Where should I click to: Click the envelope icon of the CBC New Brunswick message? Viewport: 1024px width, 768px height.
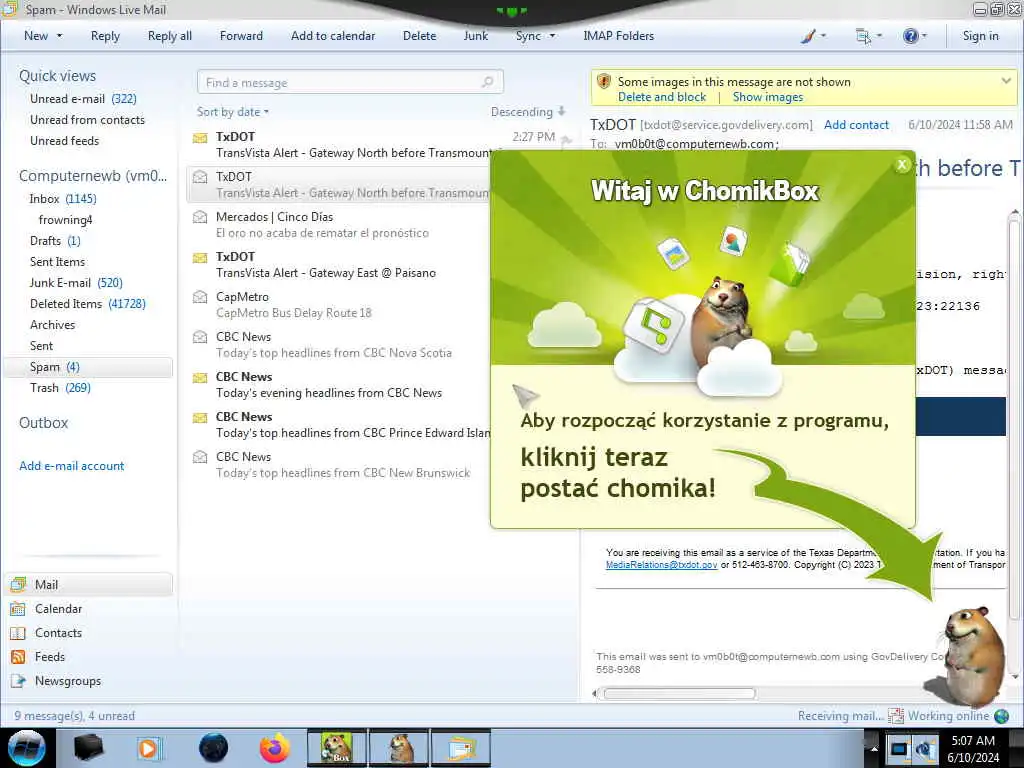200,457
